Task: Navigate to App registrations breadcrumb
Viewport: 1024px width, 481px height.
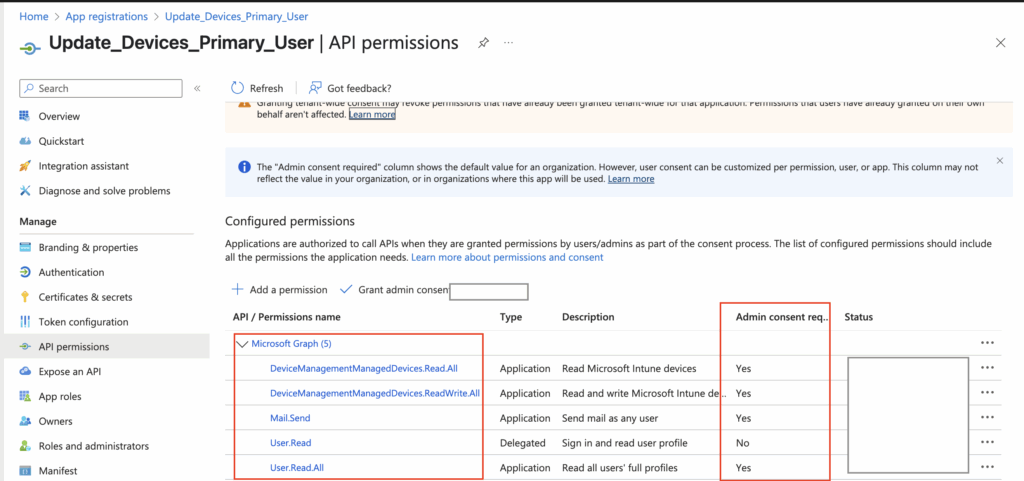Action: [107, 17]
